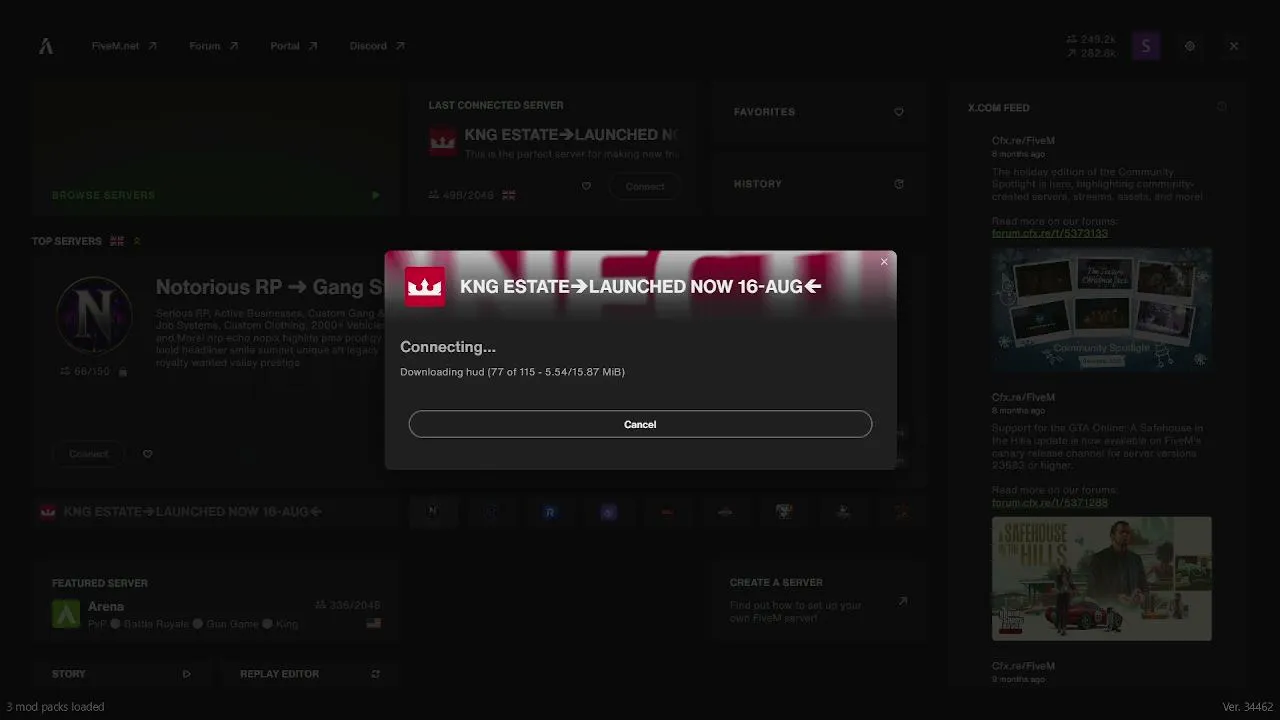
Task: Favorite Notorious RP with heart icon
Action: (148, 454)
